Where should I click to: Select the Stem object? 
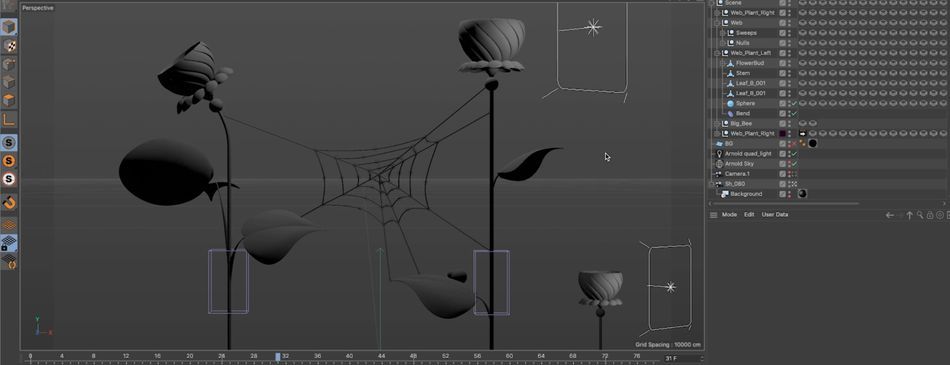click(743, 73)
